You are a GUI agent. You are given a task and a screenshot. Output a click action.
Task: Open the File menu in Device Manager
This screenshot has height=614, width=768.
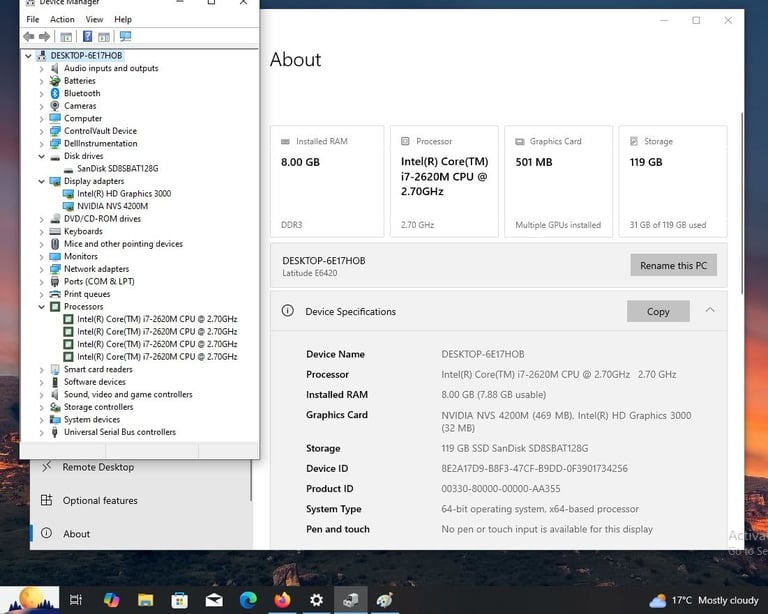point(33,20)
